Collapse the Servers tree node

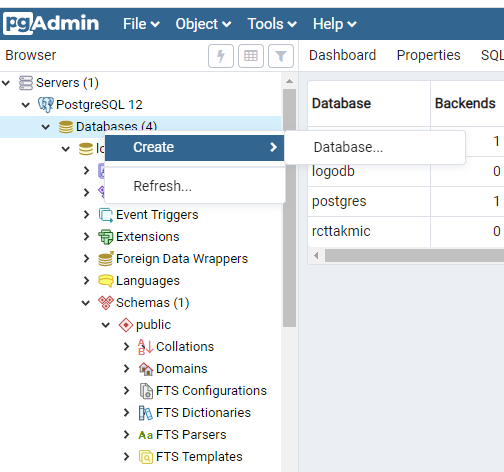(x=6, y=83)
